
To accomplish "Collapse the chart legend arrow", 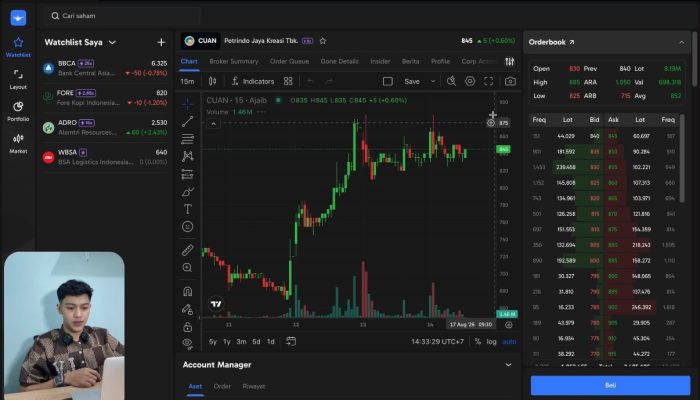I will pyautogui.click(x=213, y=124).
